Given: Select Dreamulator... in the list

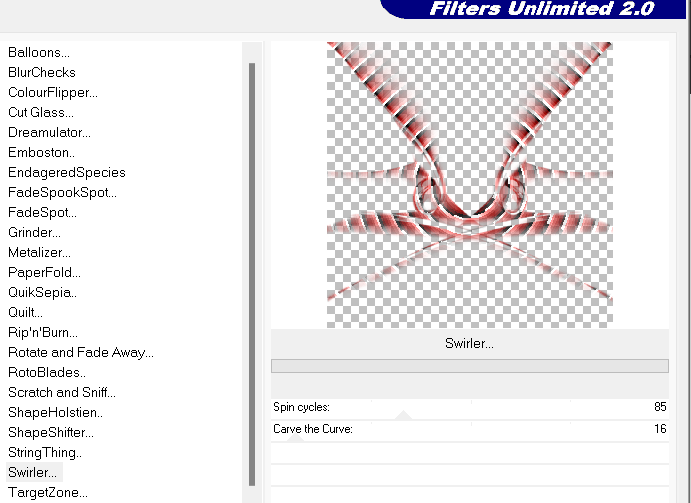Looking at the screenshot, I should [49, 132].
